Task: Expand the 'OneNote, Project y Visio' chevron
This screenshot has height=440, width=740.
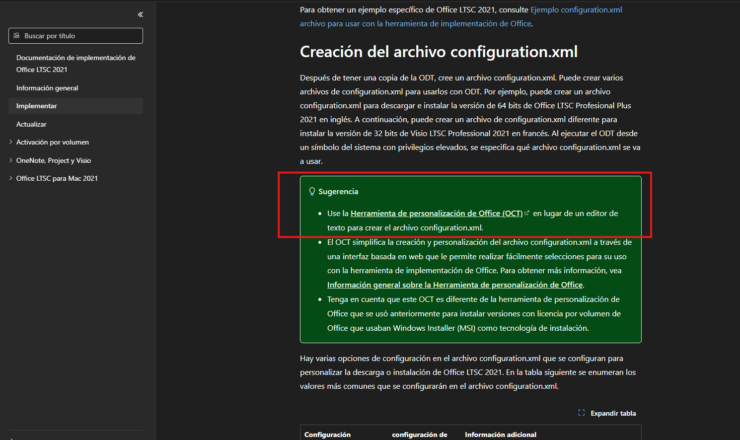Action: tap(11, 160)
